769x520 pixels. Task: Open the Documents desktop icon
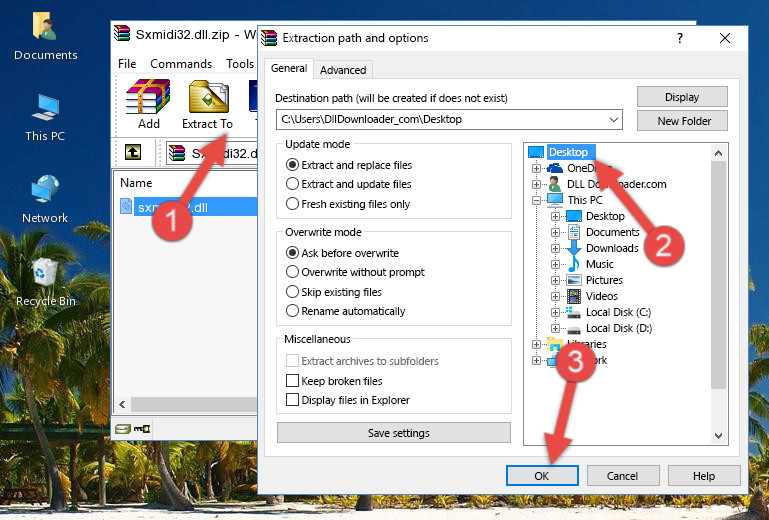pyautogui.click(x=45, y=37)
